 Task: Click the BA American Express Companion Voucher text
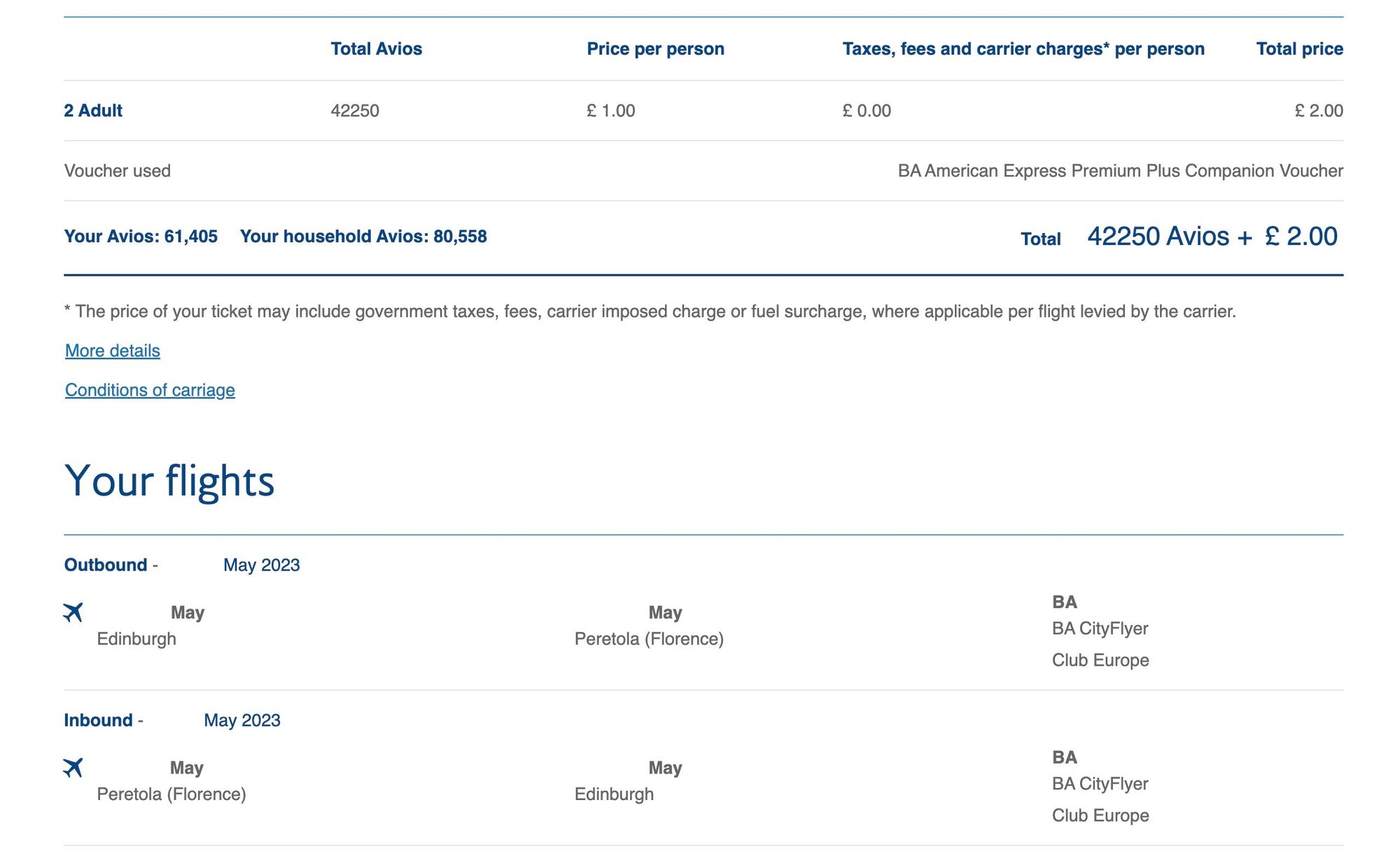(x=1121, y=171)
